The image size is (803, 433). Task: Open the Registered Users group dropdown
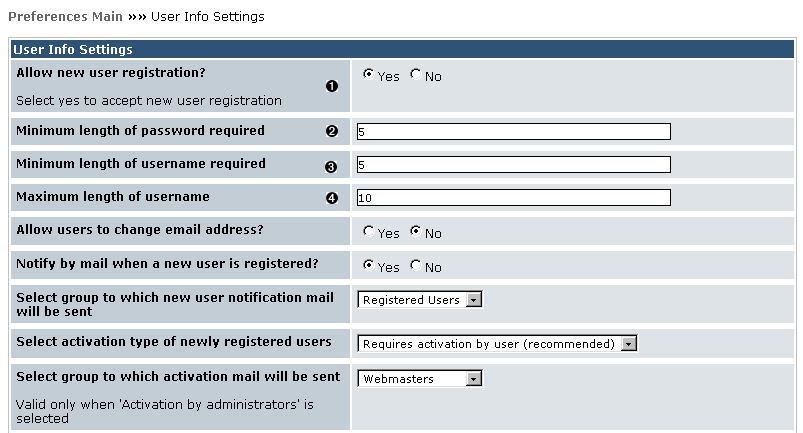click(x=420, y=300)
